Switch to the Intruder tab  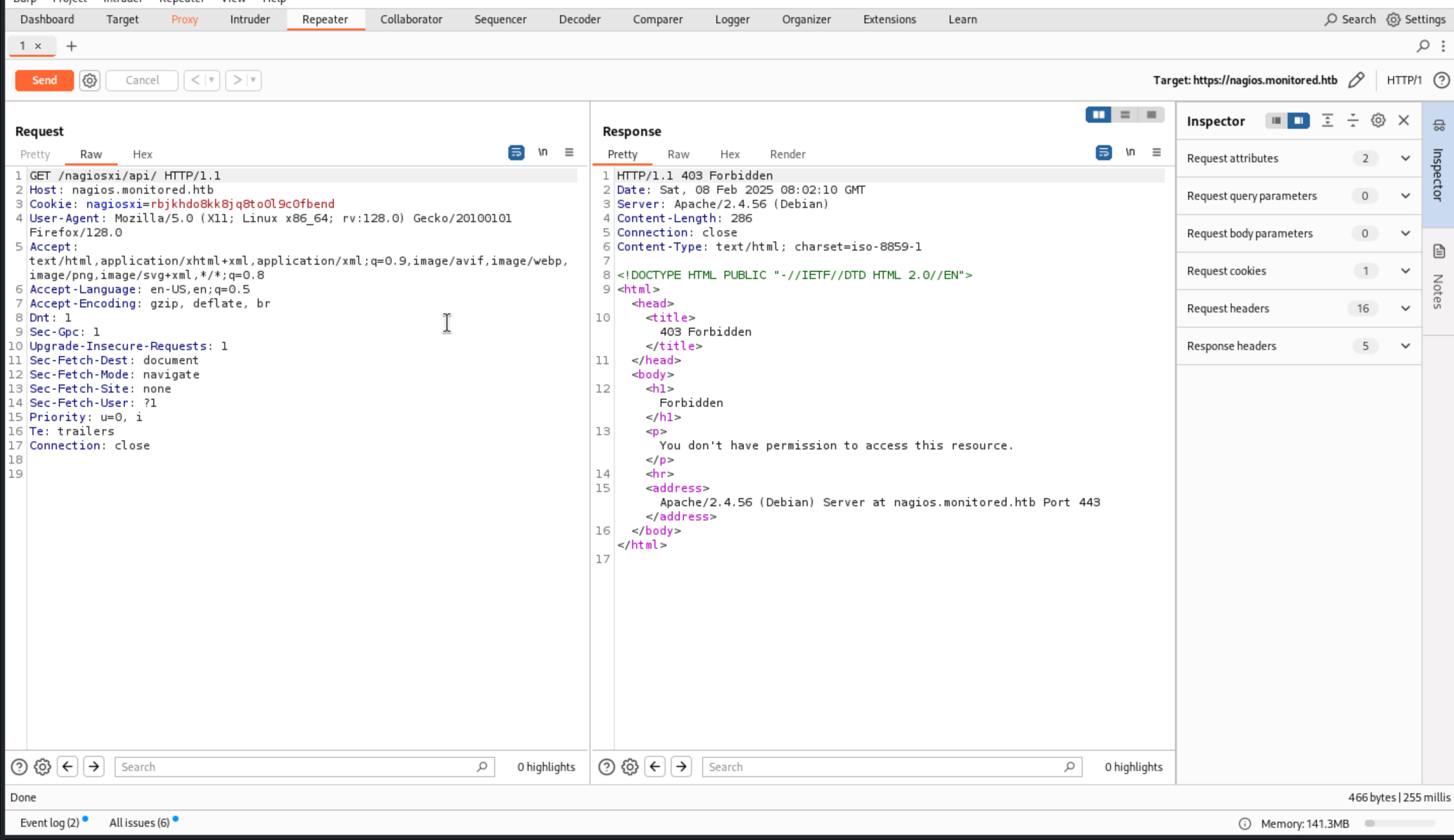(x=250, y=19)
